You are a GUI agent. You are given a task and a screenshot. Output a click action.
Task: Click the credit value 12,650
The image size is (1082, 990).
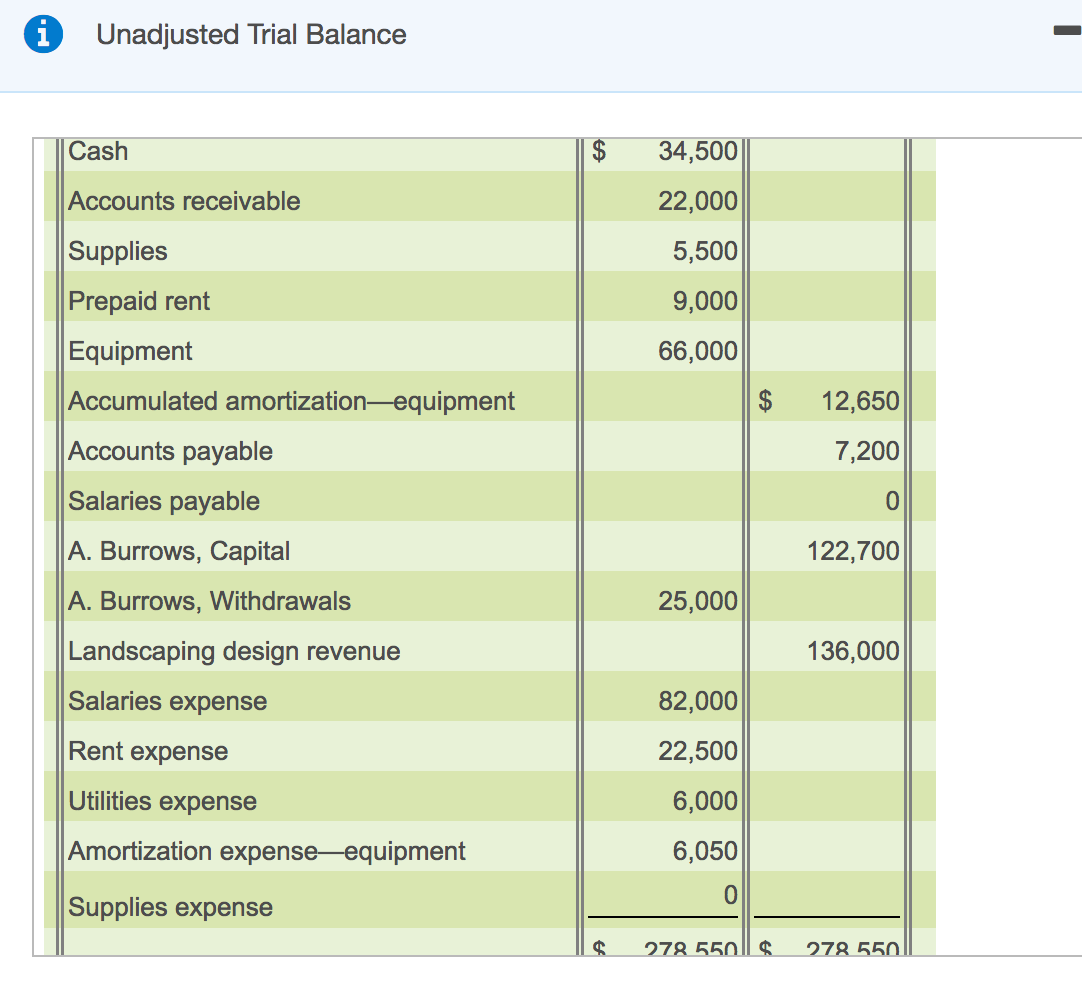860,402
